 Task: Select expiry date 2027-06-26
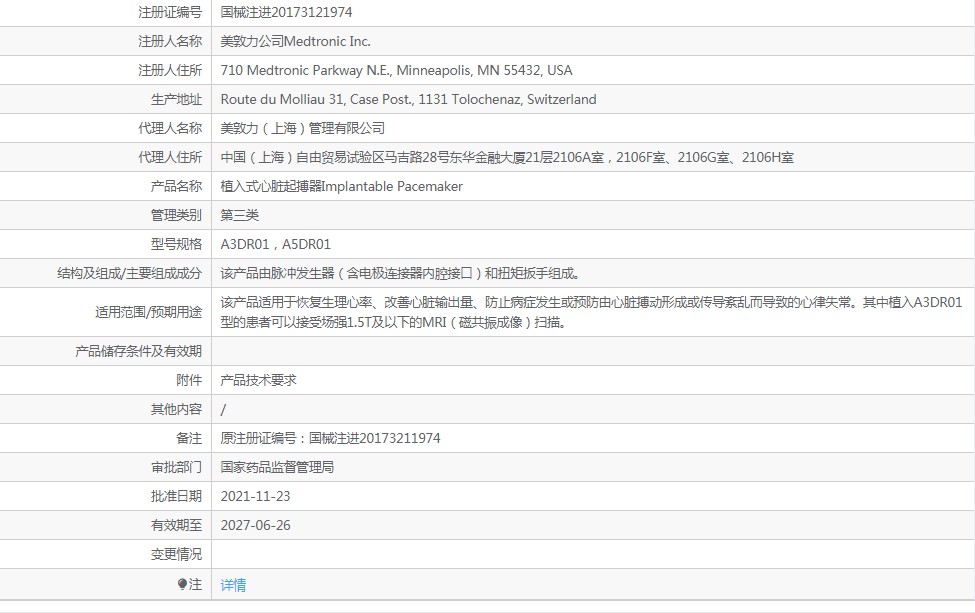256,525
